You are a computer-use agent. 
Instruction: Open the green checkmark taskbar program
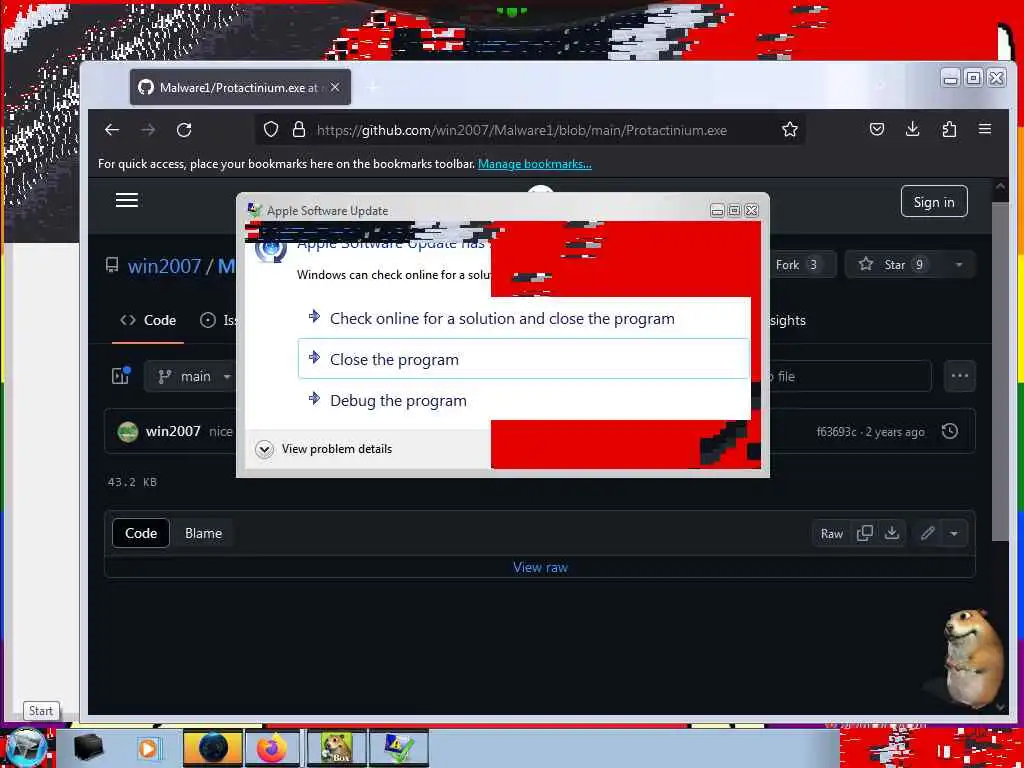pos(399,748)
